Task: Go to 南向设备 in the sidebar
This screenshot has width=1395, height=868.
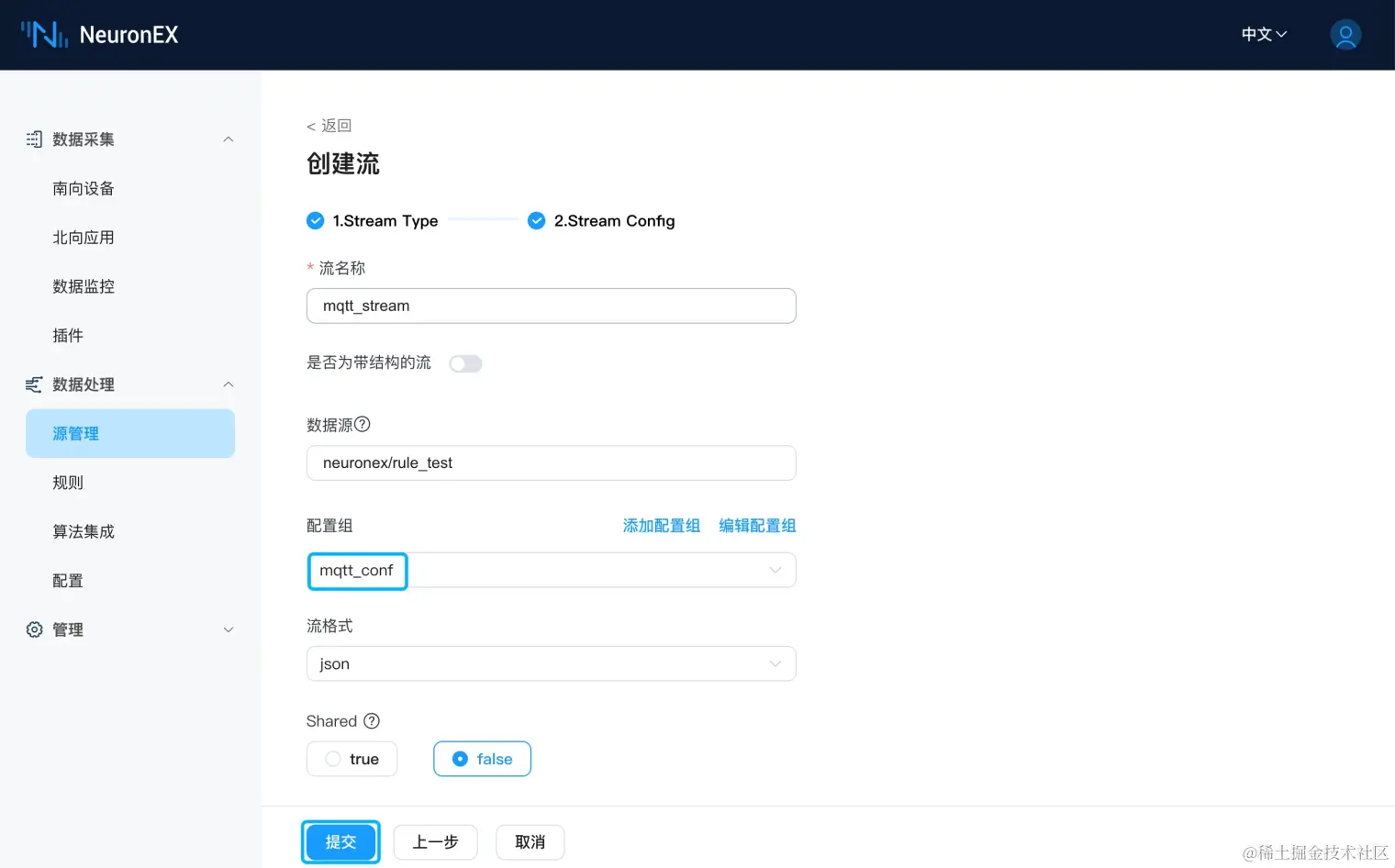Action: pos(84,188)
